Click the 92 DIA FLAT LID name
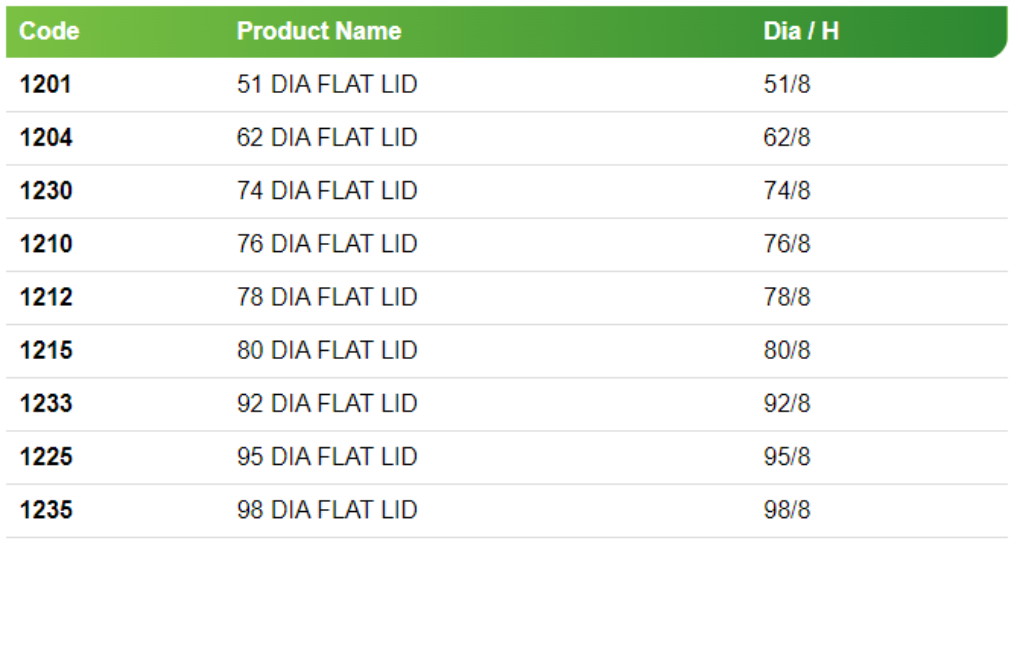The image size is (1024, 650). pos(327,404)
